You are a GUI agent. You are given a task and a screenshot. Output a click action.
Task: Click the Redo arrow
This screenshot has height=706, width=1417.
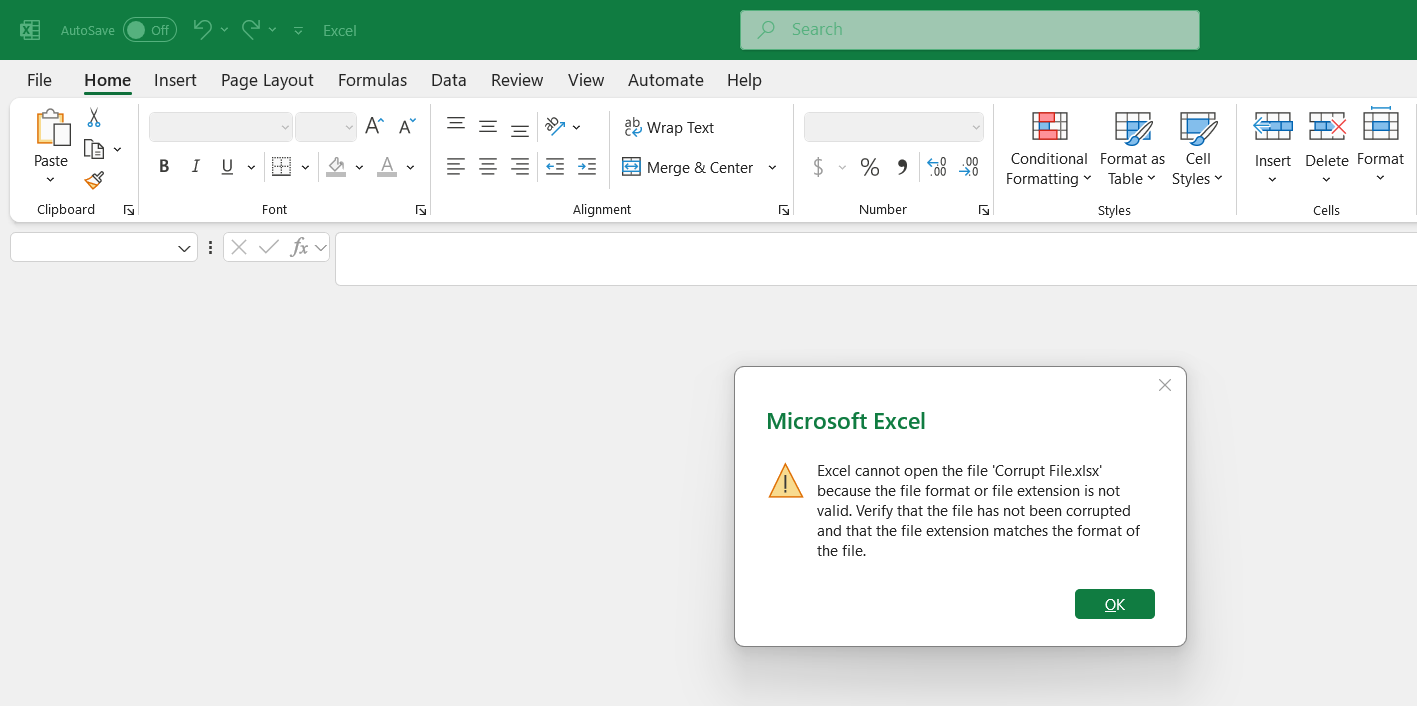252,30
